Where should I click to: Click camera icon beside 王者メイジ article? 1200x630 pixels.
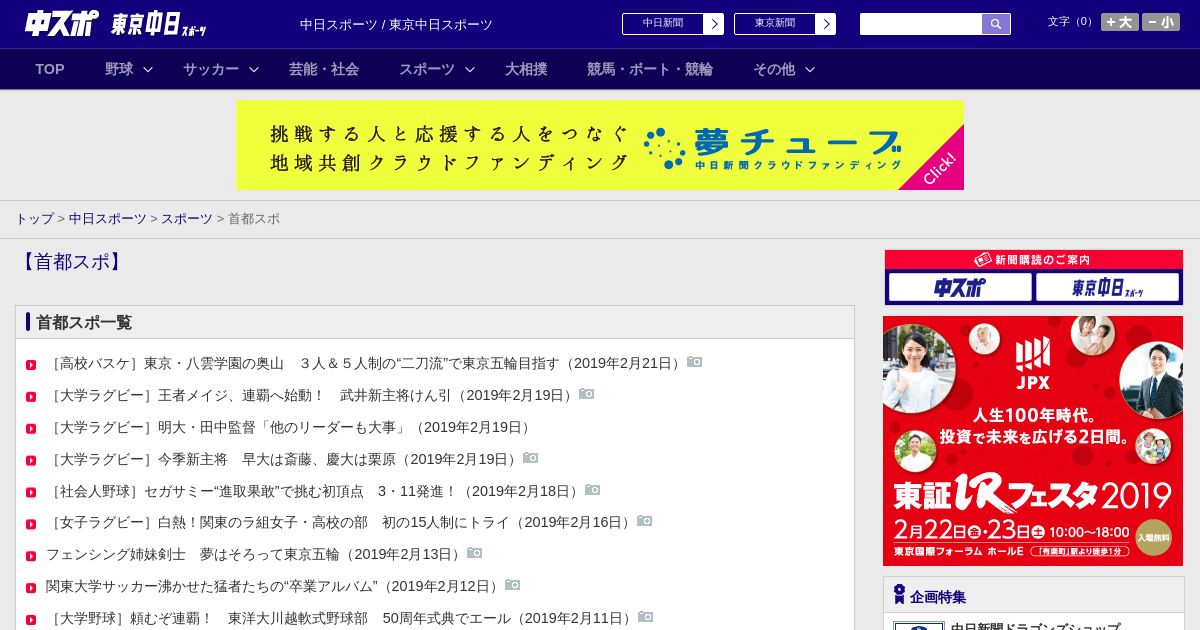click(586, 394)
